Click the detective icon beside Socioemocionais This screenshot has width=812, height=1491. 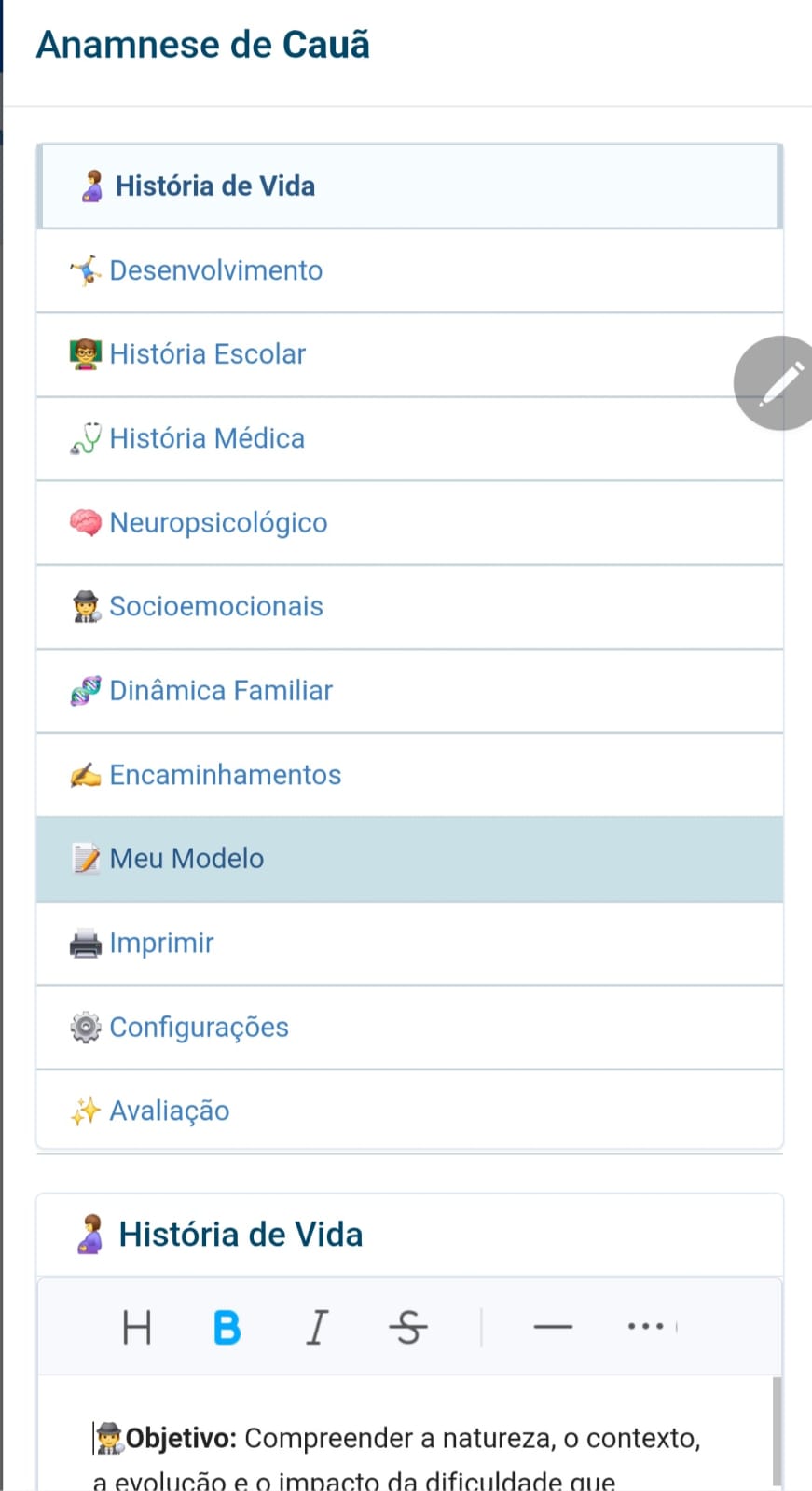[86, 607]
